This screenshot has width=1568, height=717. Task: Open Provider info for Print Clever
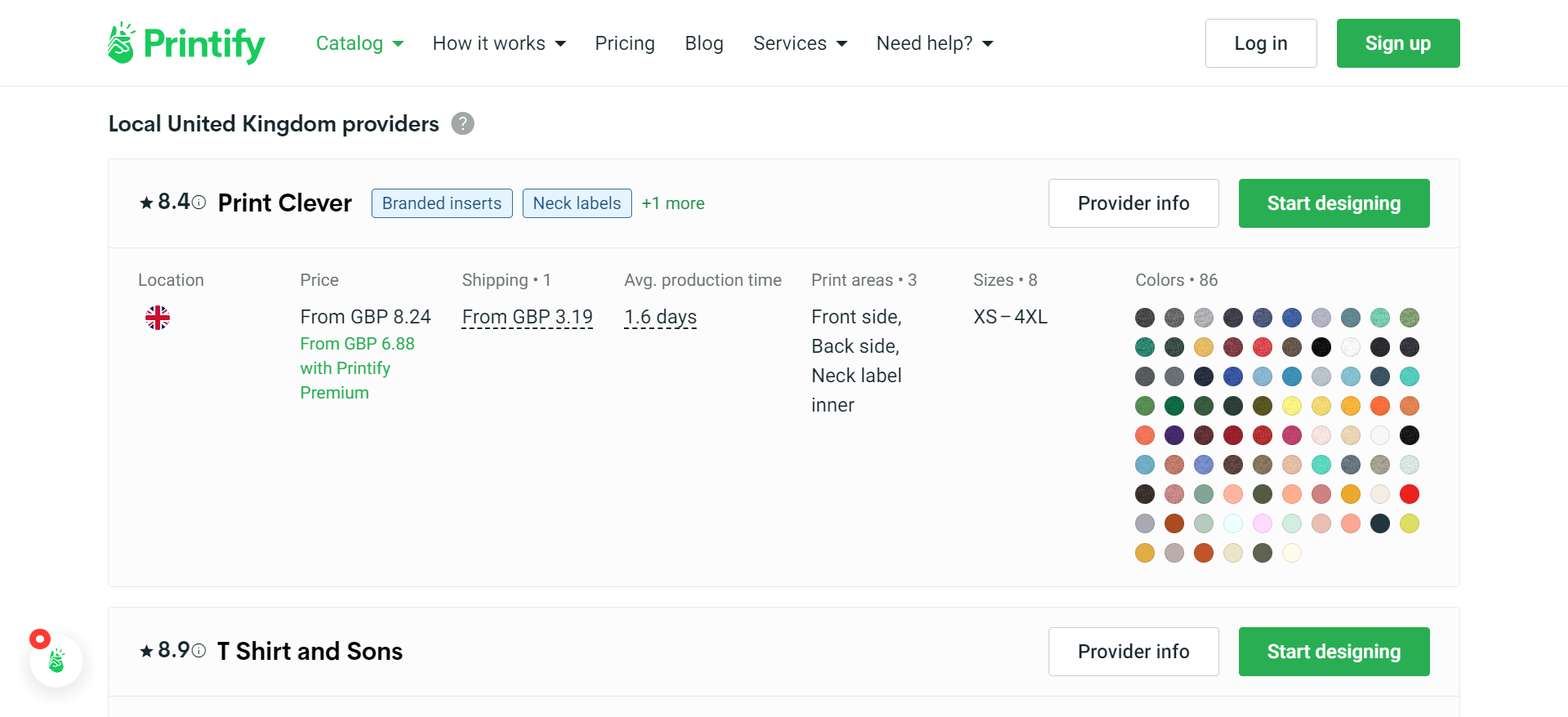click(1133, 203)
